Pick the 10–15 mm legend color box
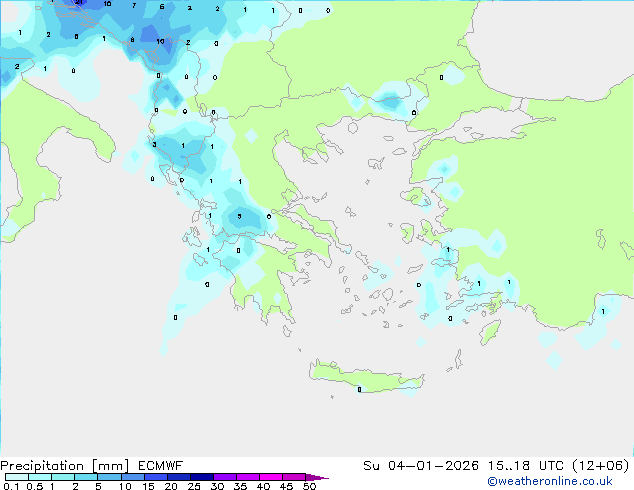 [x=132, y=477]
